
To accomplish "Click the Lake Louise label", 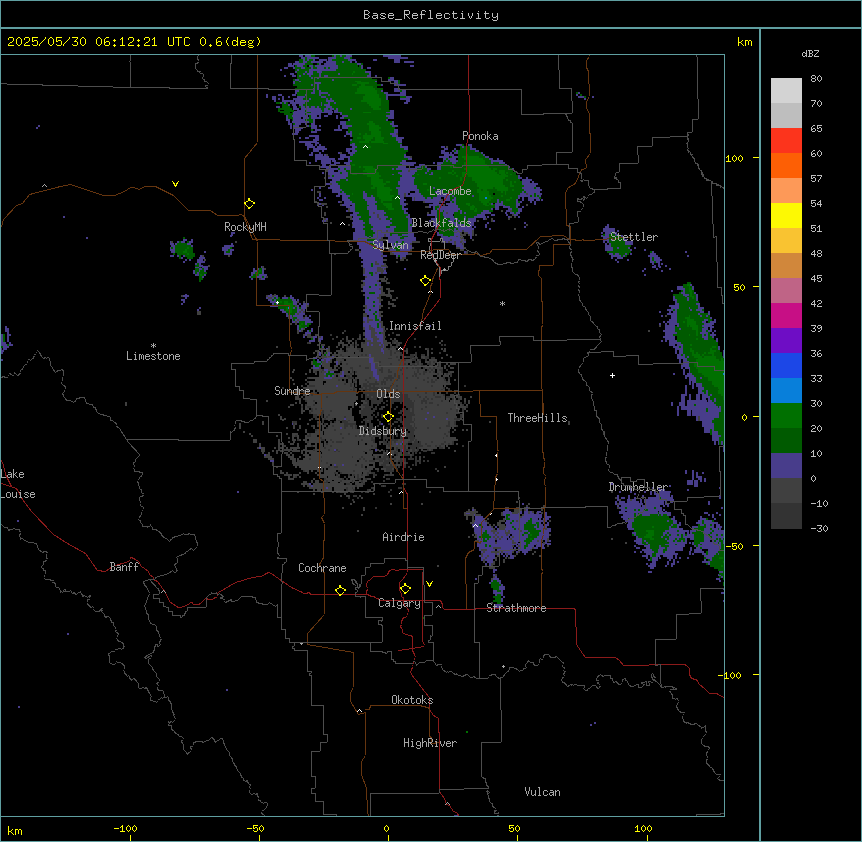I will [x=17, y=484].
